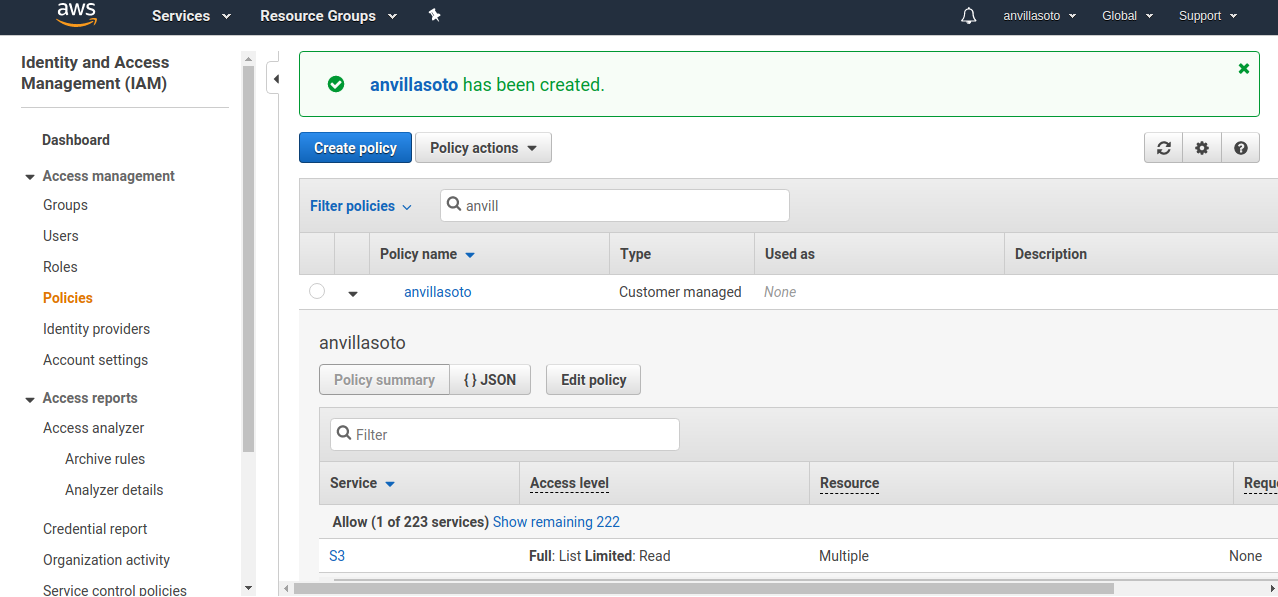The height and width of the screenshot is (597, 1278).
Task: Open Access analyzer in the sidebar
Action: click(93, 428)
